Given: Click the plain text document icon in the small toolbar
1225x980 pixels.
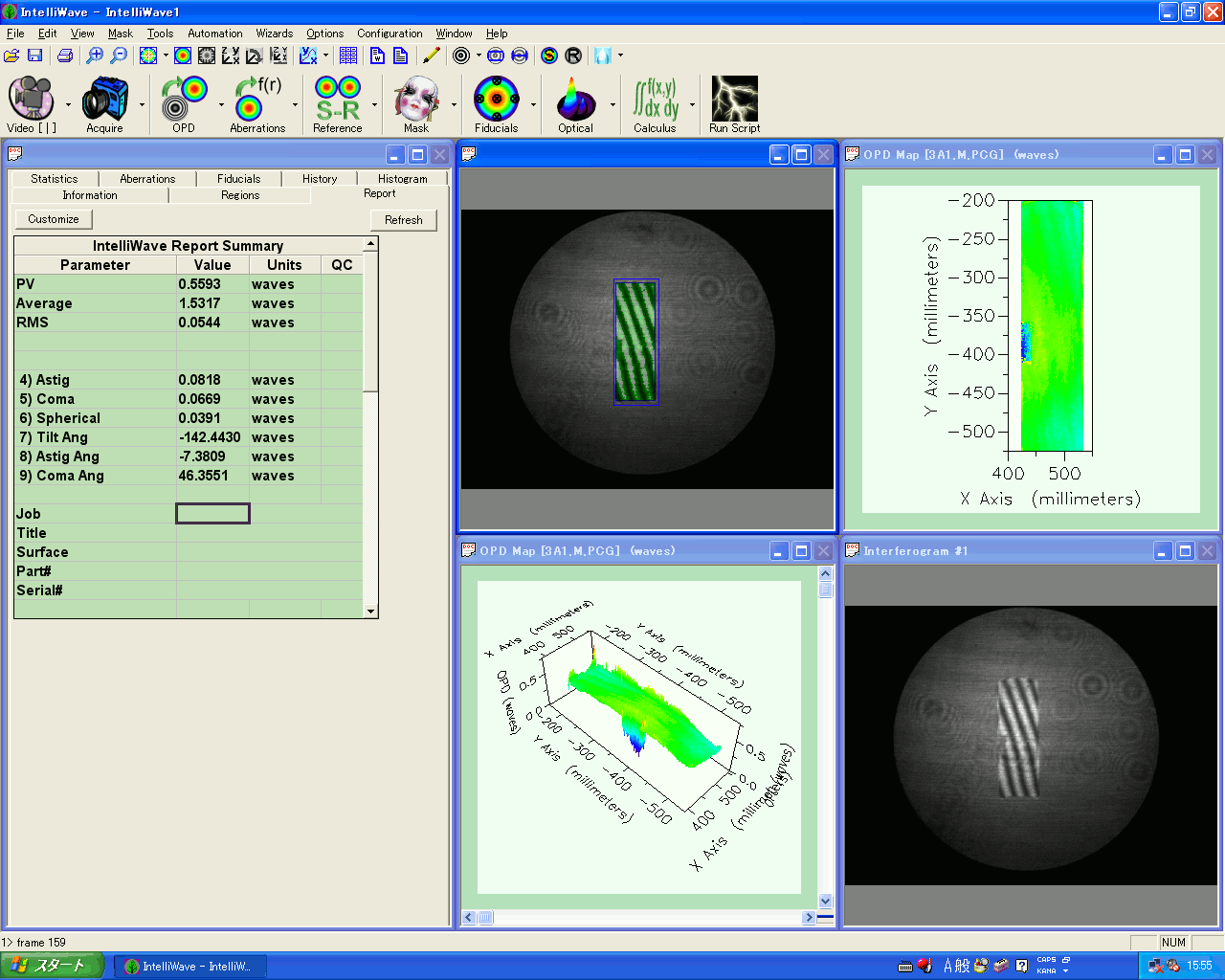Looking at the screenshot, I should (400, 56).
